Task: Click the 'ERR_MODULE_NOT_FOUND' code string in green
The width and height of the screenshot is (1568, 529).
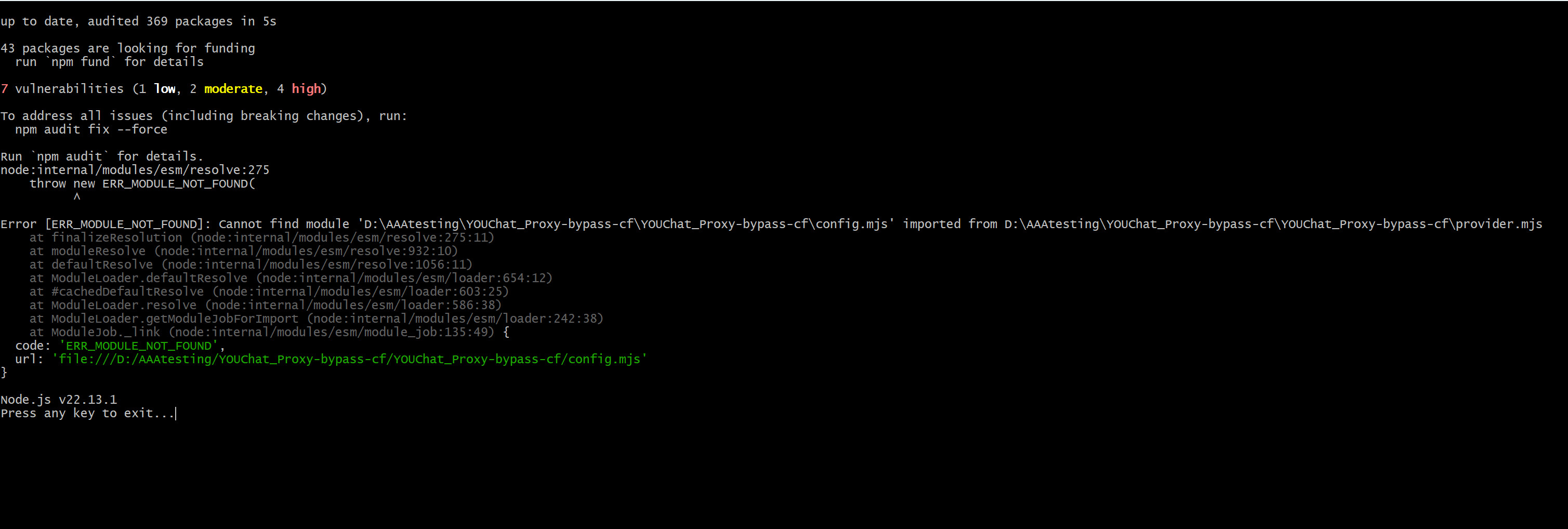Action: tap(138, 346)
